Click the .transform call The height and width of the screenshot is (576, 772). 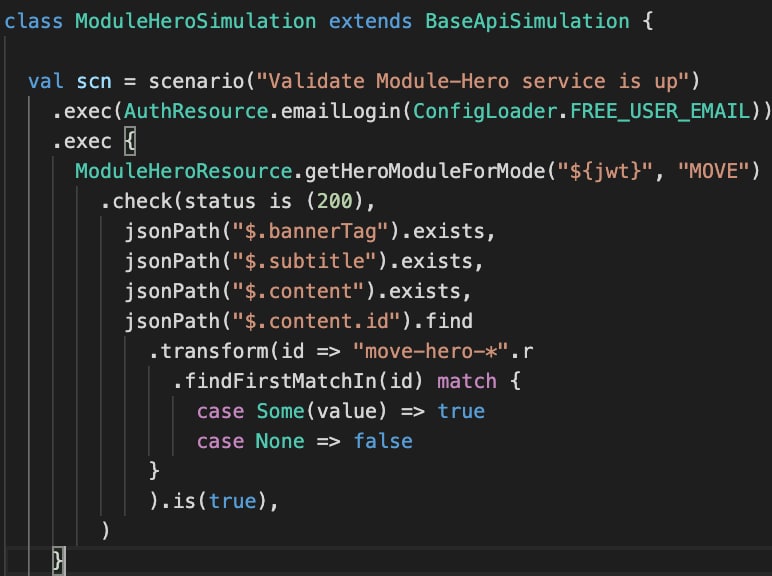tap(208, 352)
